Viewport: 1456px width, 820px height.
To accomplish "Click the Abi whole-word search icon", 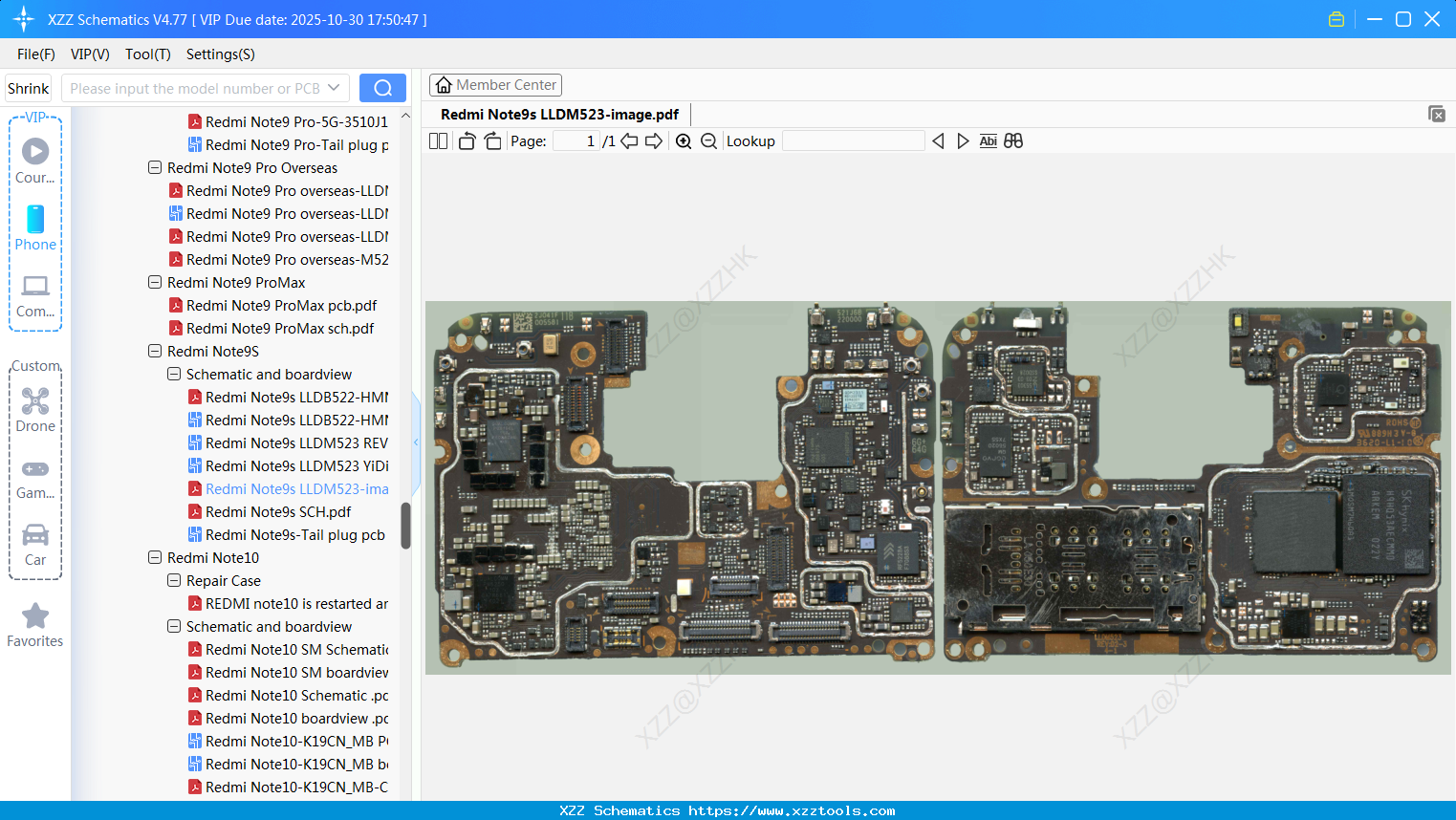I will tap(988, 140).
